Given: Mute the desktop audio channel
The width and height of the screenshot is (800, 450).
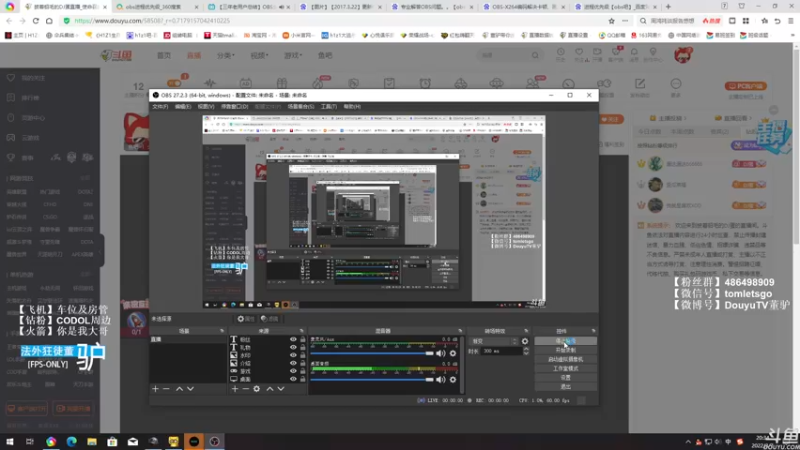Looking at the screenshot, I should pyautogui.click(x=441, y=380).
